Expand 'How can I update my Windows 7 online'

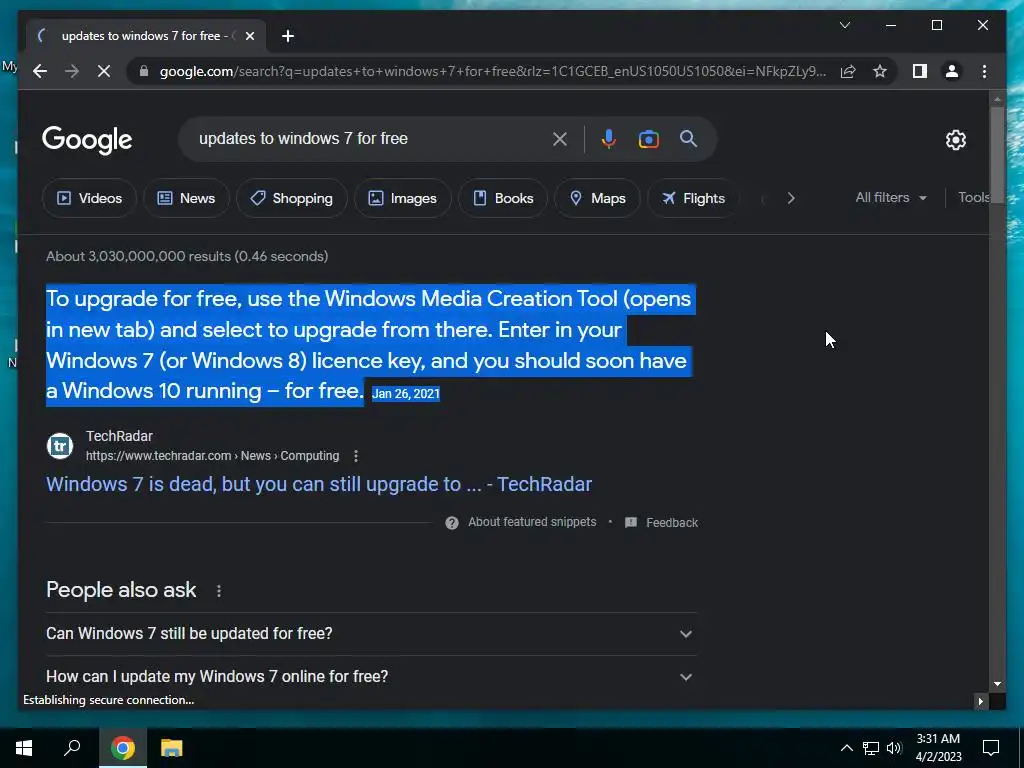coord(371,677)
